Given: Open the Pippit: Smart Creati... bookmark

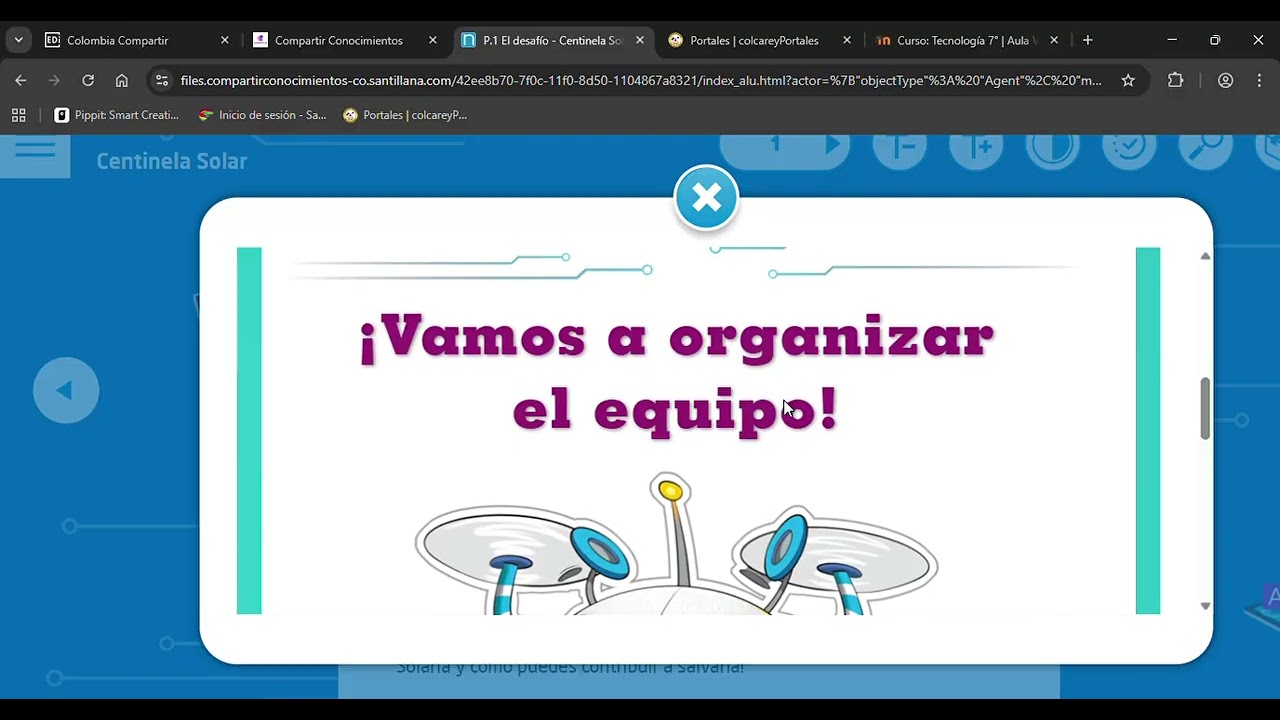Looking at the screenshot, I should coord(116,115).
